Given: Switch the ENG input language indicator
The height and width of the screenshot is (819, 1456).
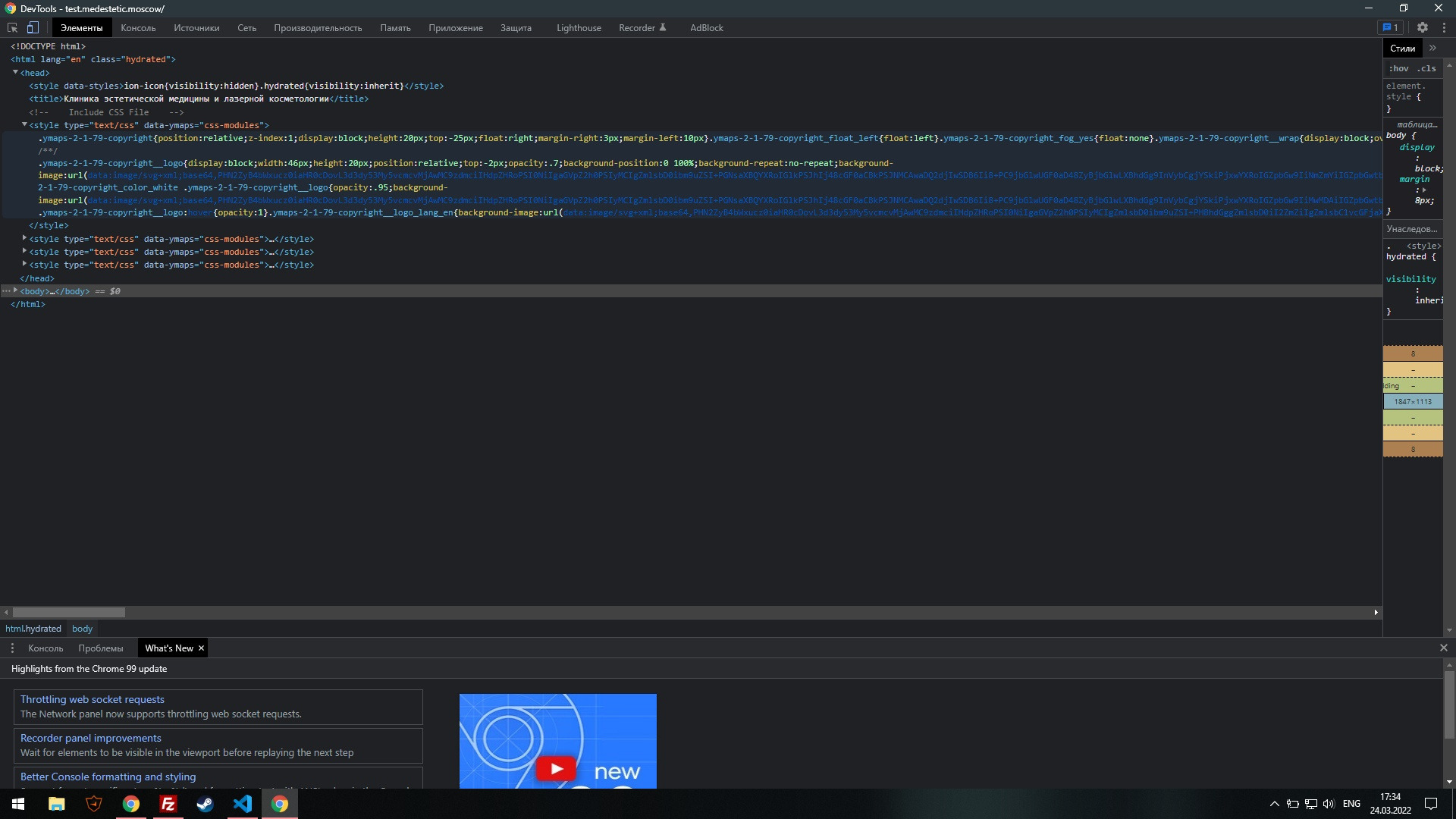Looking at the screenshot, I should tap(1351, 804).
